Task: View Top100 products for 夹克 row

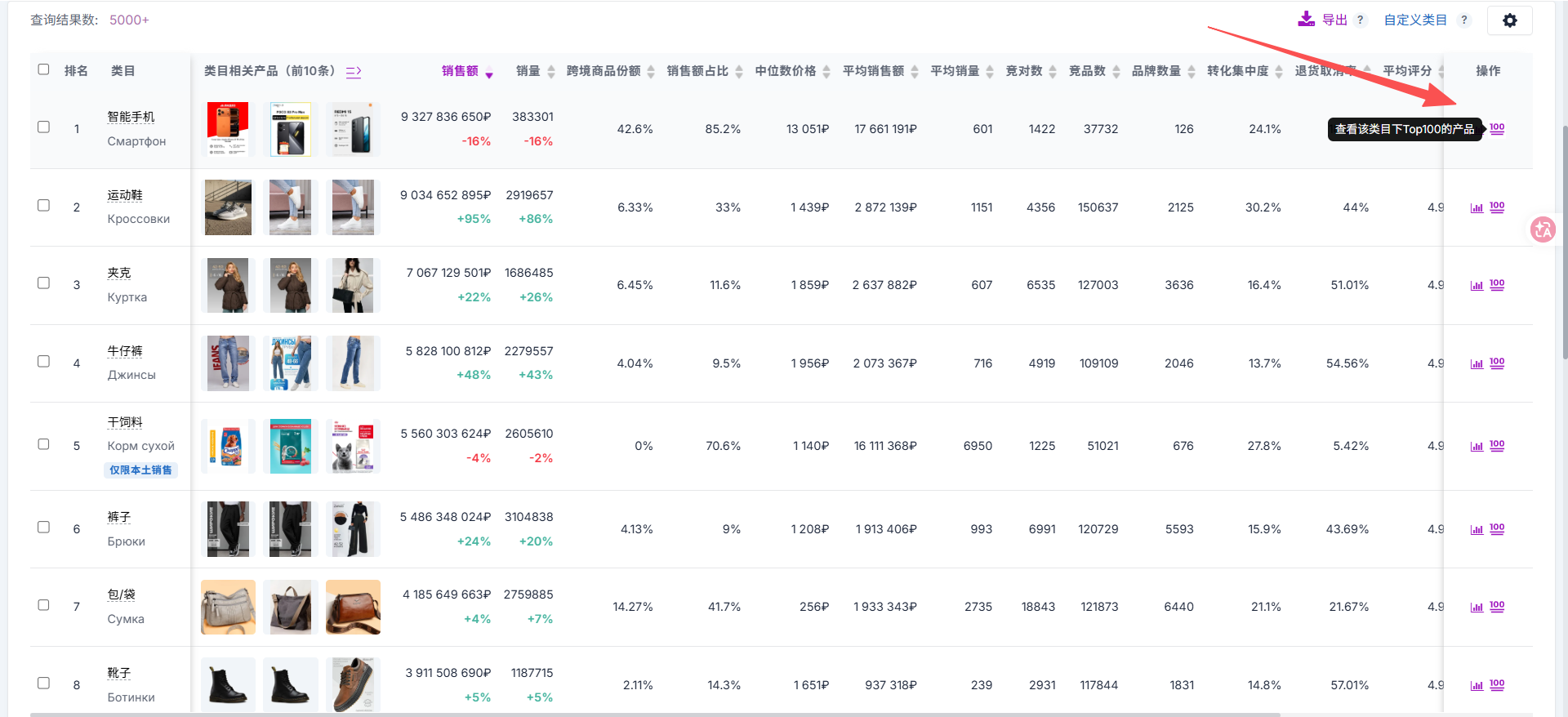Action: point(1497,285)
